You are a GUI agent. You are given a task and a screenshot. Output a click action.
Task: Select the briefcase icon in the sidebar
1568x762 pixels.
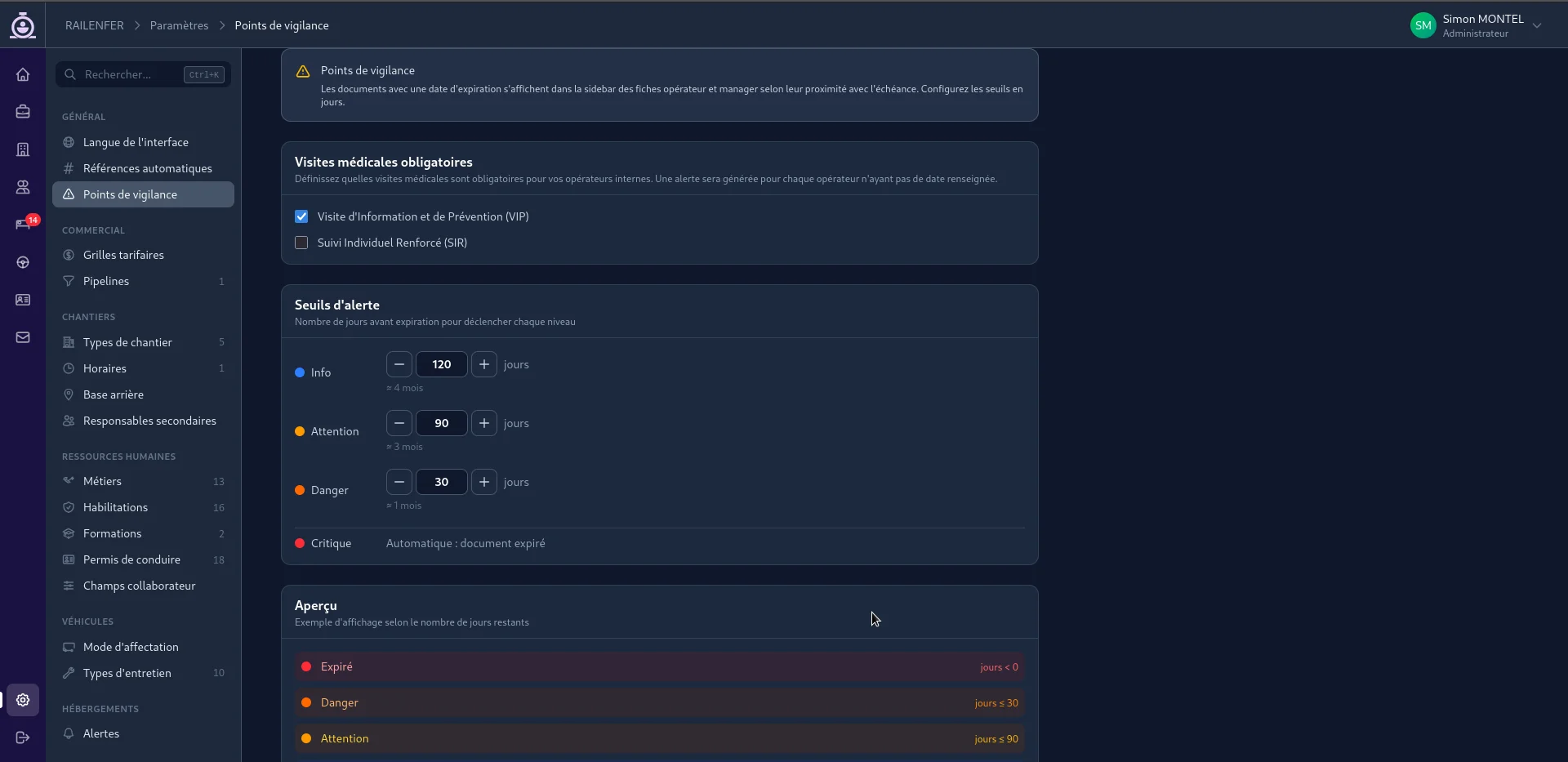(x=22, y=112)
